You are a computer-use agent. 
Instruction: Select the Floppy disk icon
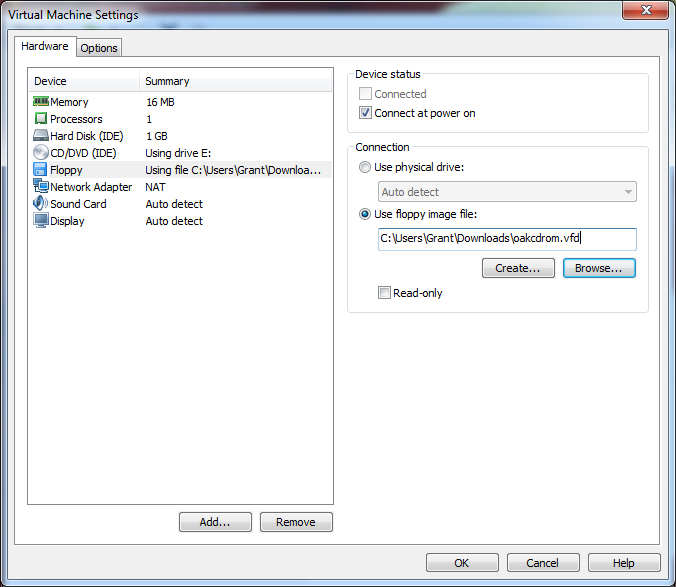(41, 170)
